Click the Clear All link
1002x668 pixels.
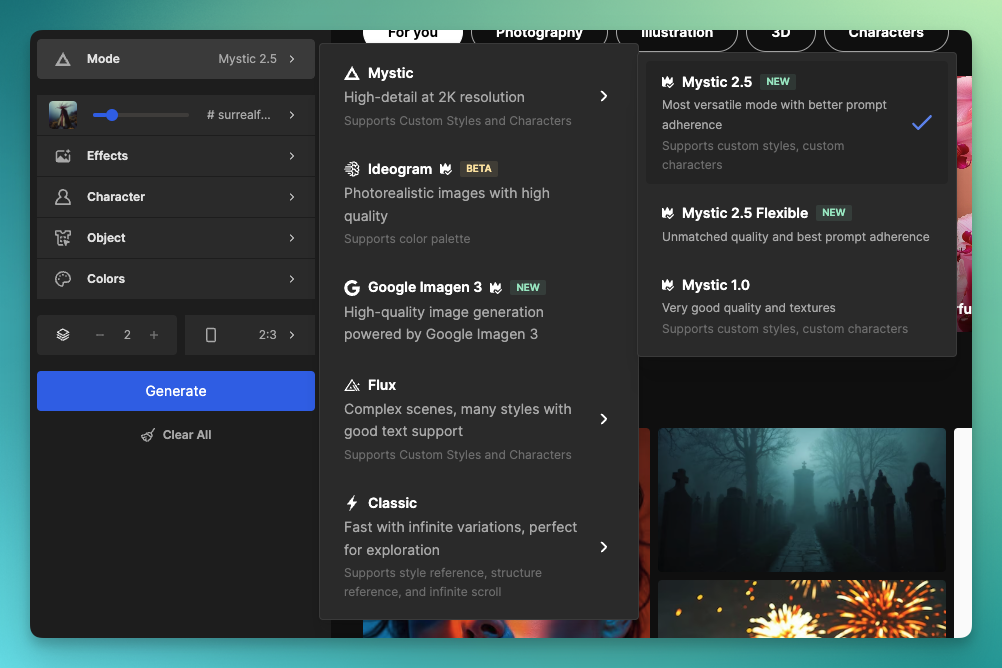pos(176,435)
